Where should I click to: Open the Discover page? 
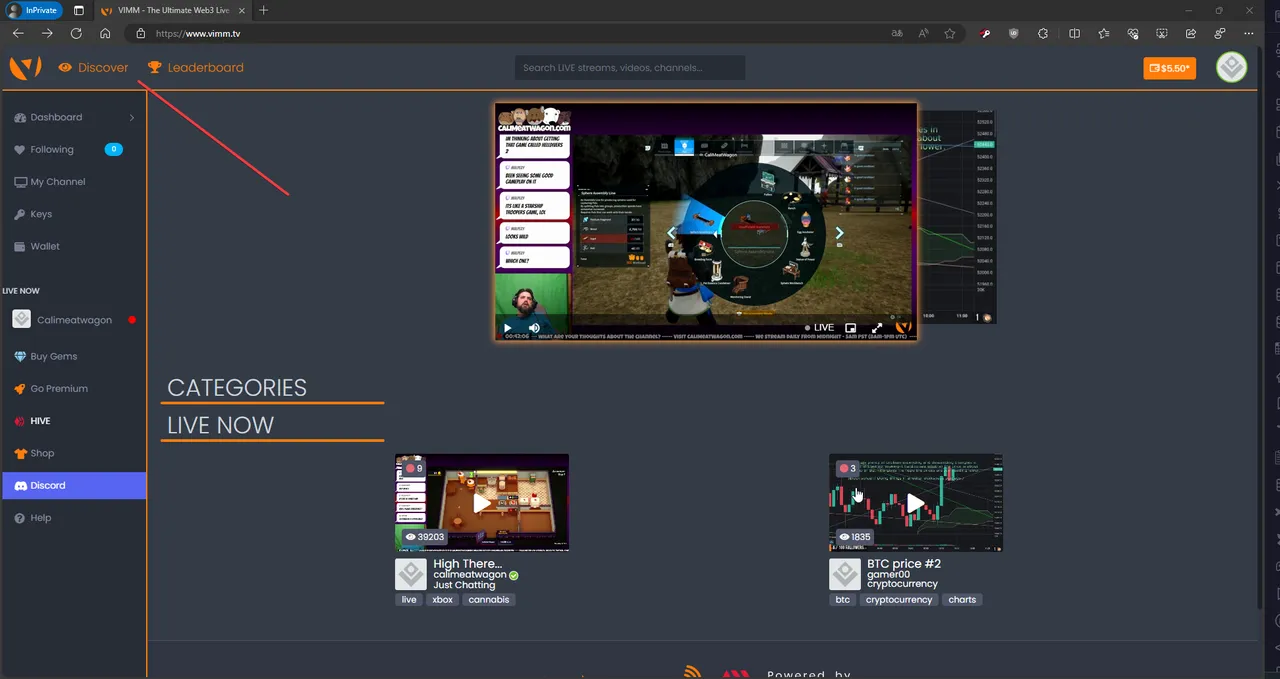[x=93, y=67]
